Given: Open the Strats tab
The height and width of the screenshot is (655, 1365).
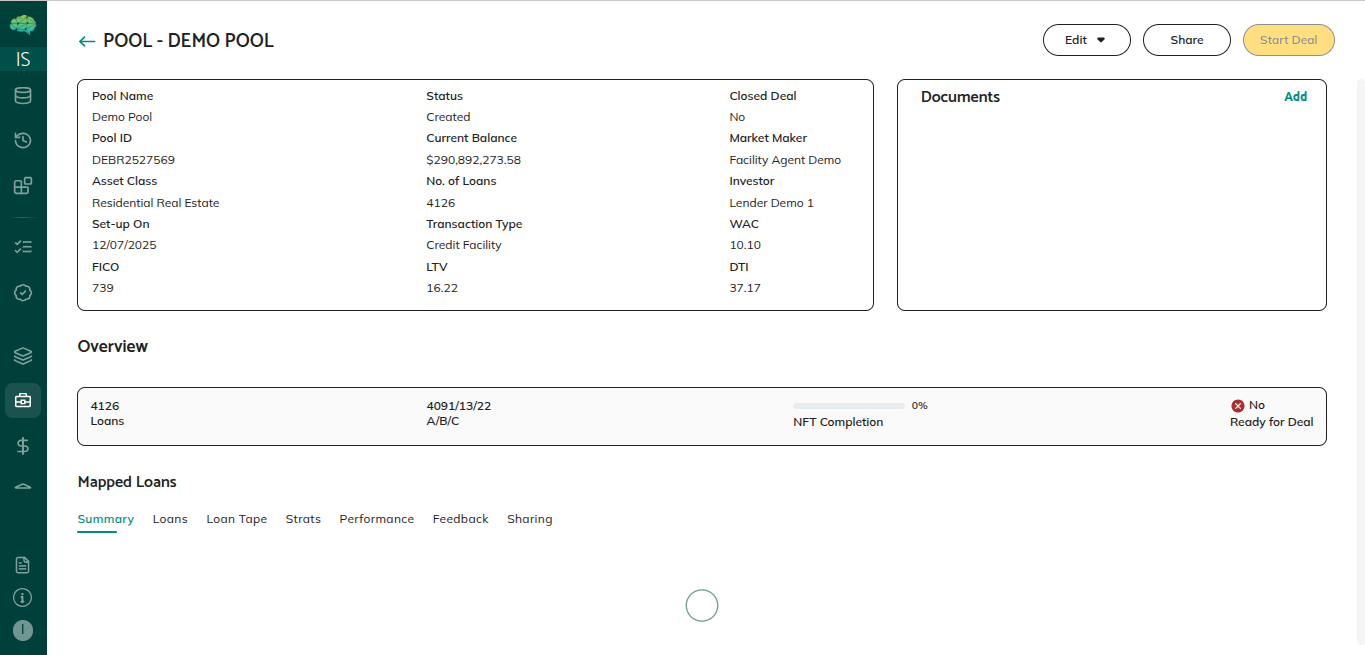Looking at the screenshot, I should [303, 519].
